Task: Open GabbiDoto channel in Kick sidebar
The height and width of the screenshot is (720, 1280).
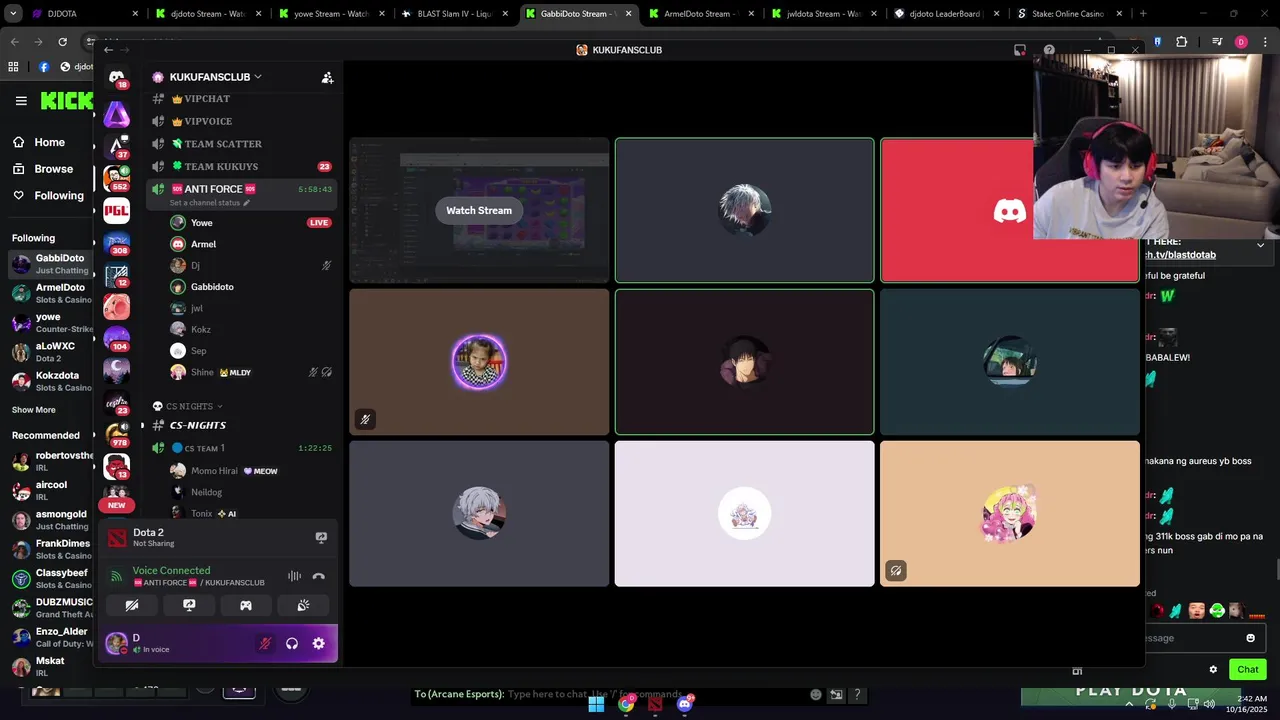Action: point(52,264)
